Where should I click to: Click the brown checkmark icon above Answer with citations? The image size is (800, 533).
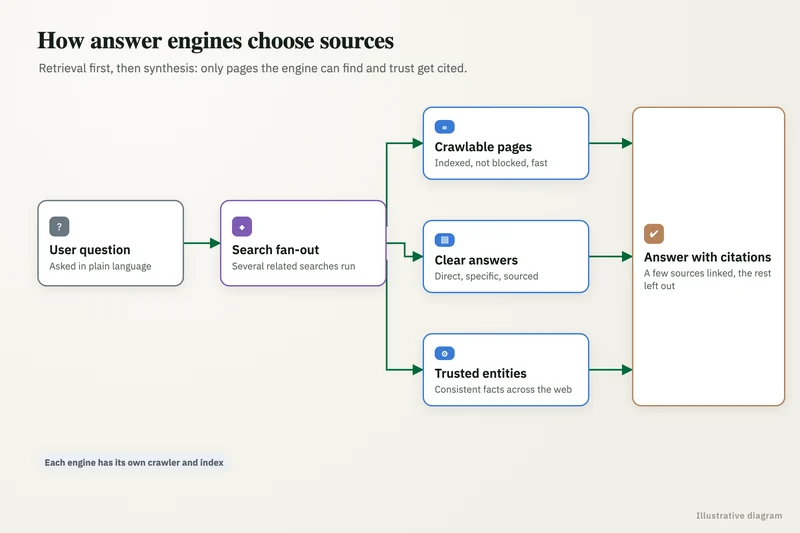click(654, 234)
